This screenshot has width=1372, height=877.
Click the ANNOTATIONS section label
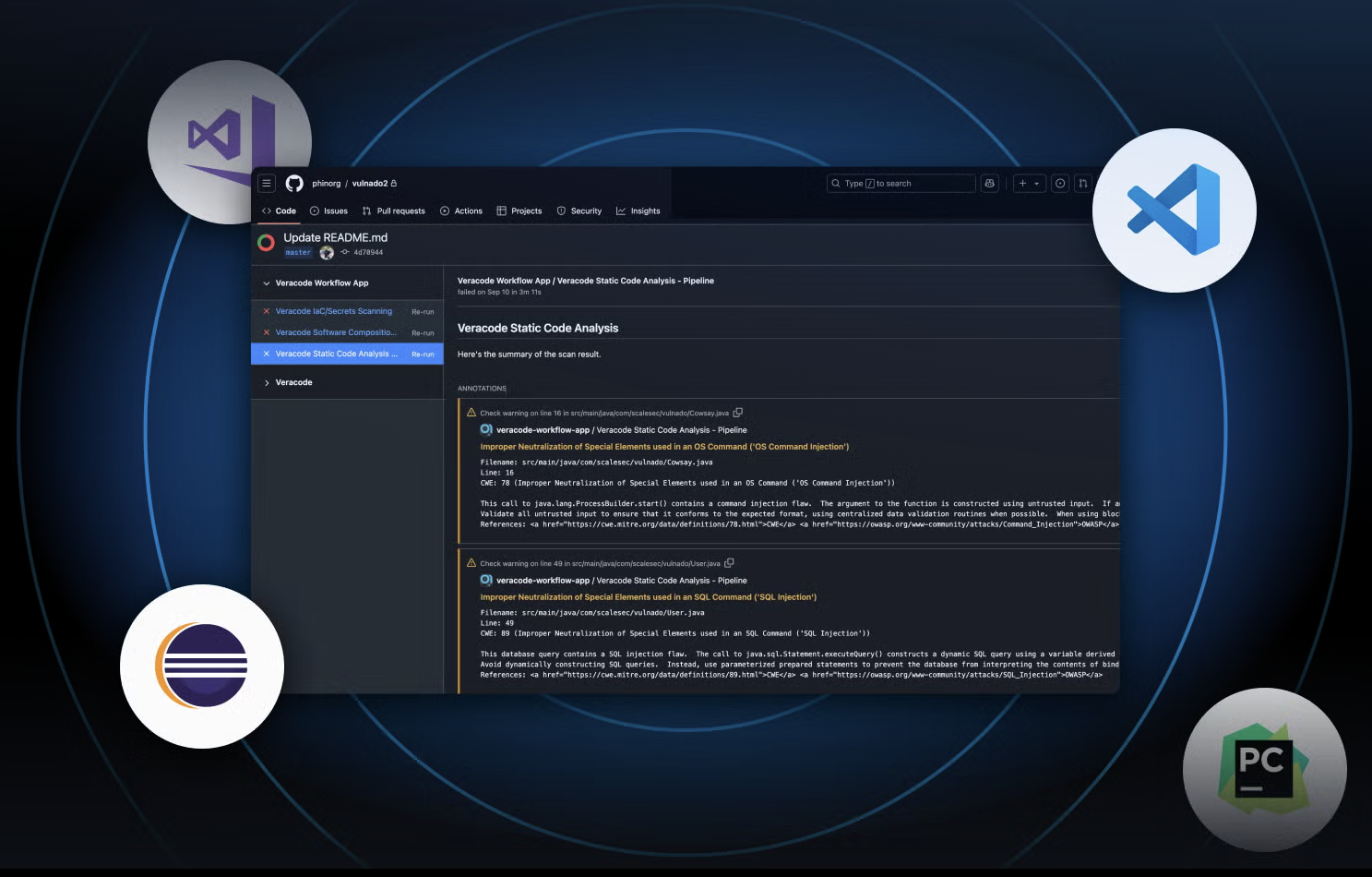pos(482,389)
